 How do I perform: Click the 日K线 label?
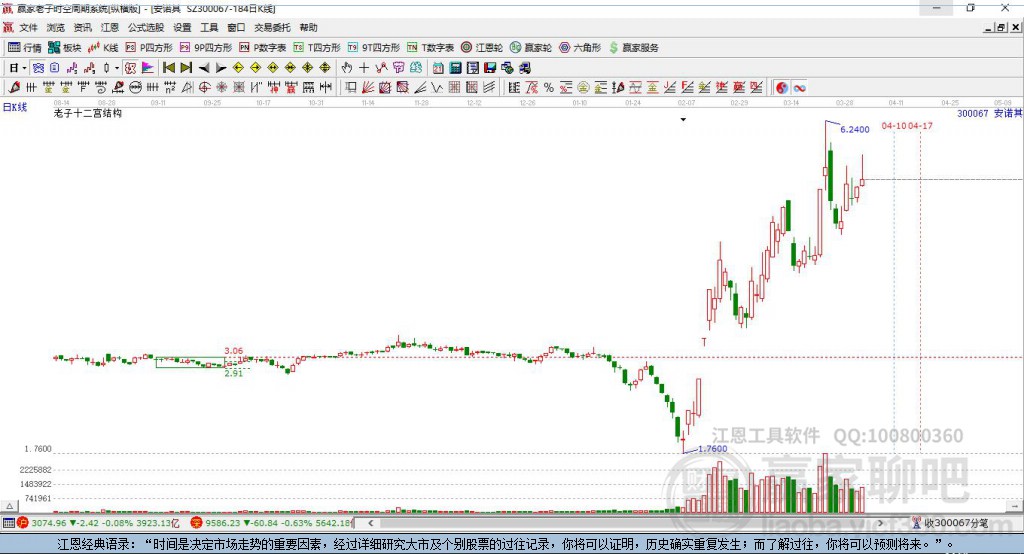(15, 107)
